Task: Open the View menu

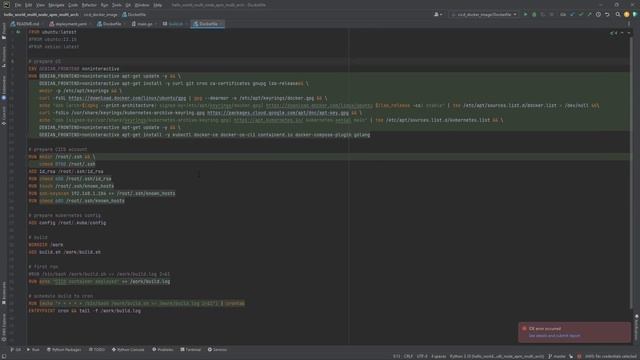Action: click(40, 5)
